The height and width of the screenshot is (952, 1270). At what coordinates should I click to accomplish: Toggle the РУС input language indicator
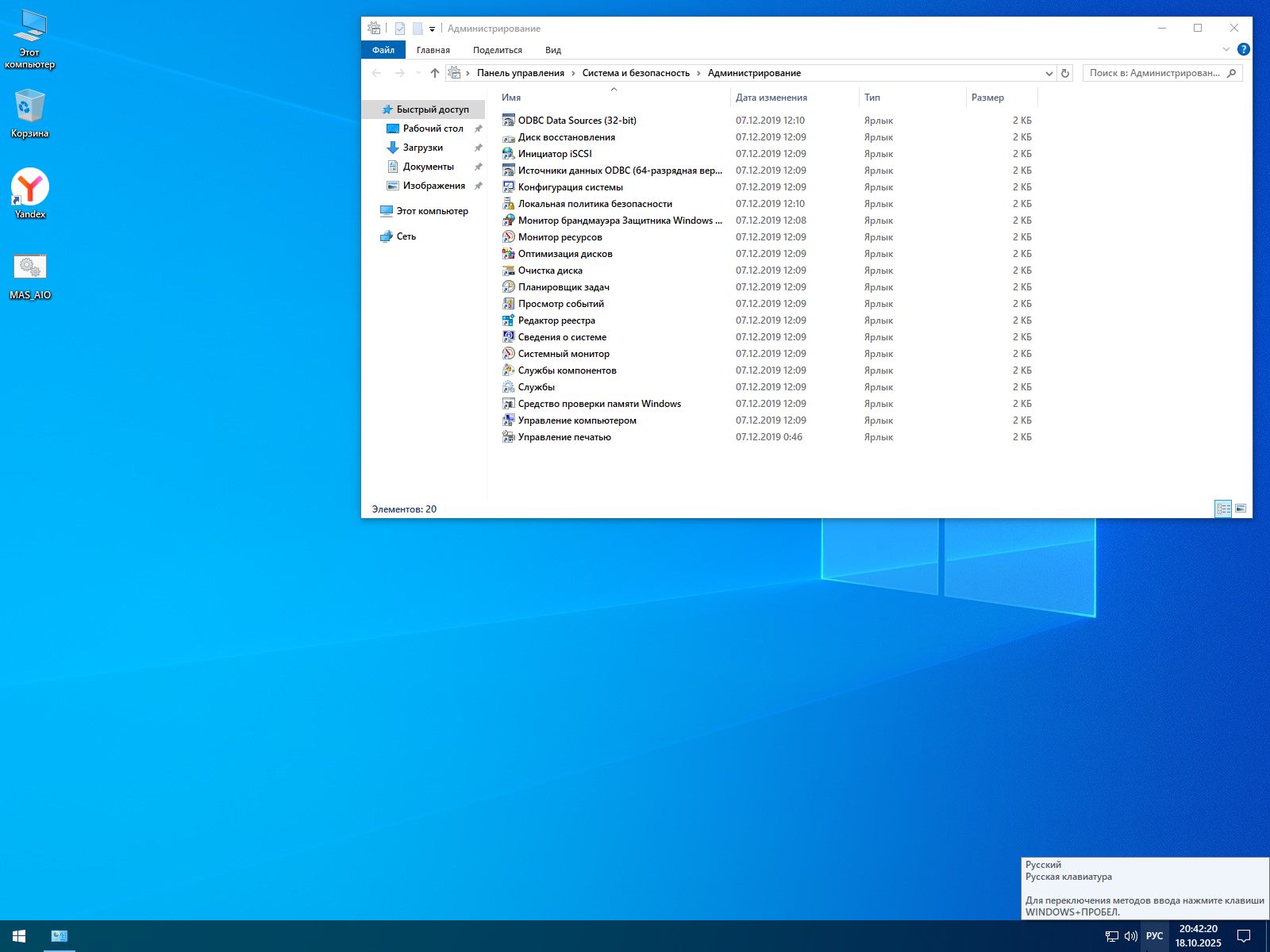(1154, 936)
